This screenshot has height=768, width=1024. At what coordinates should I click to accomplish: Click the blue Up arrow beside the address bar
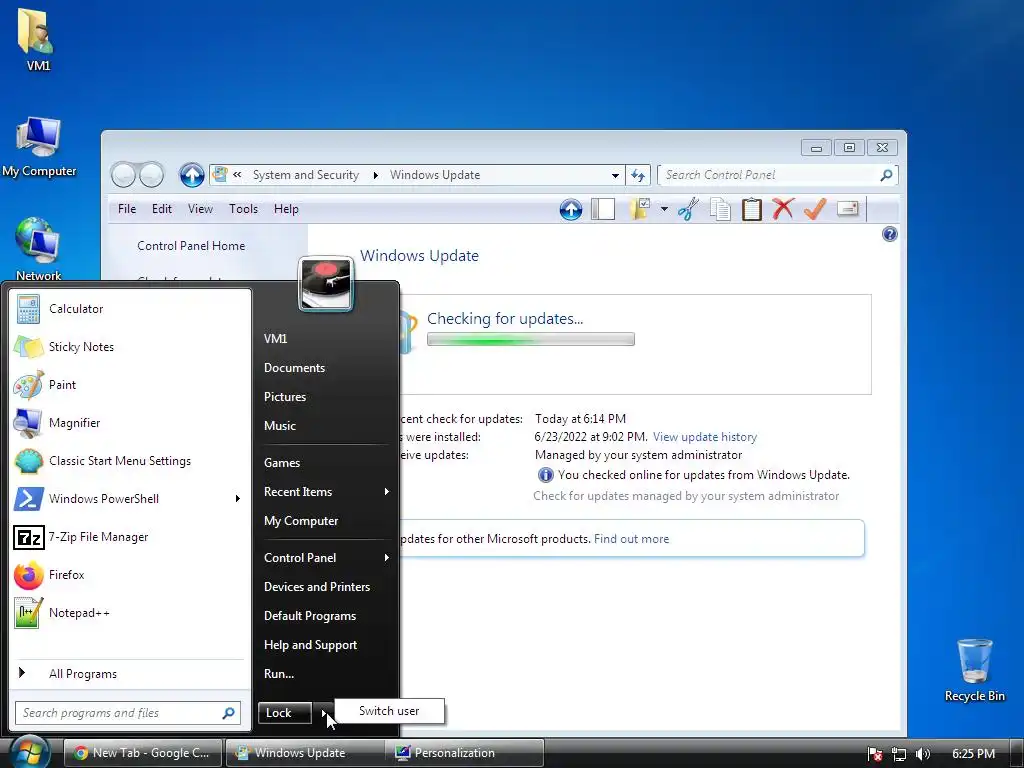[x=192, y=175]
